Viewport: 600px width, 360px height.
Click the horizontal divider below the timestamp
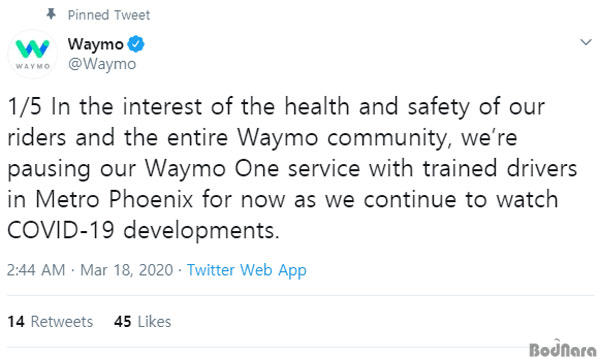(300, 295)
